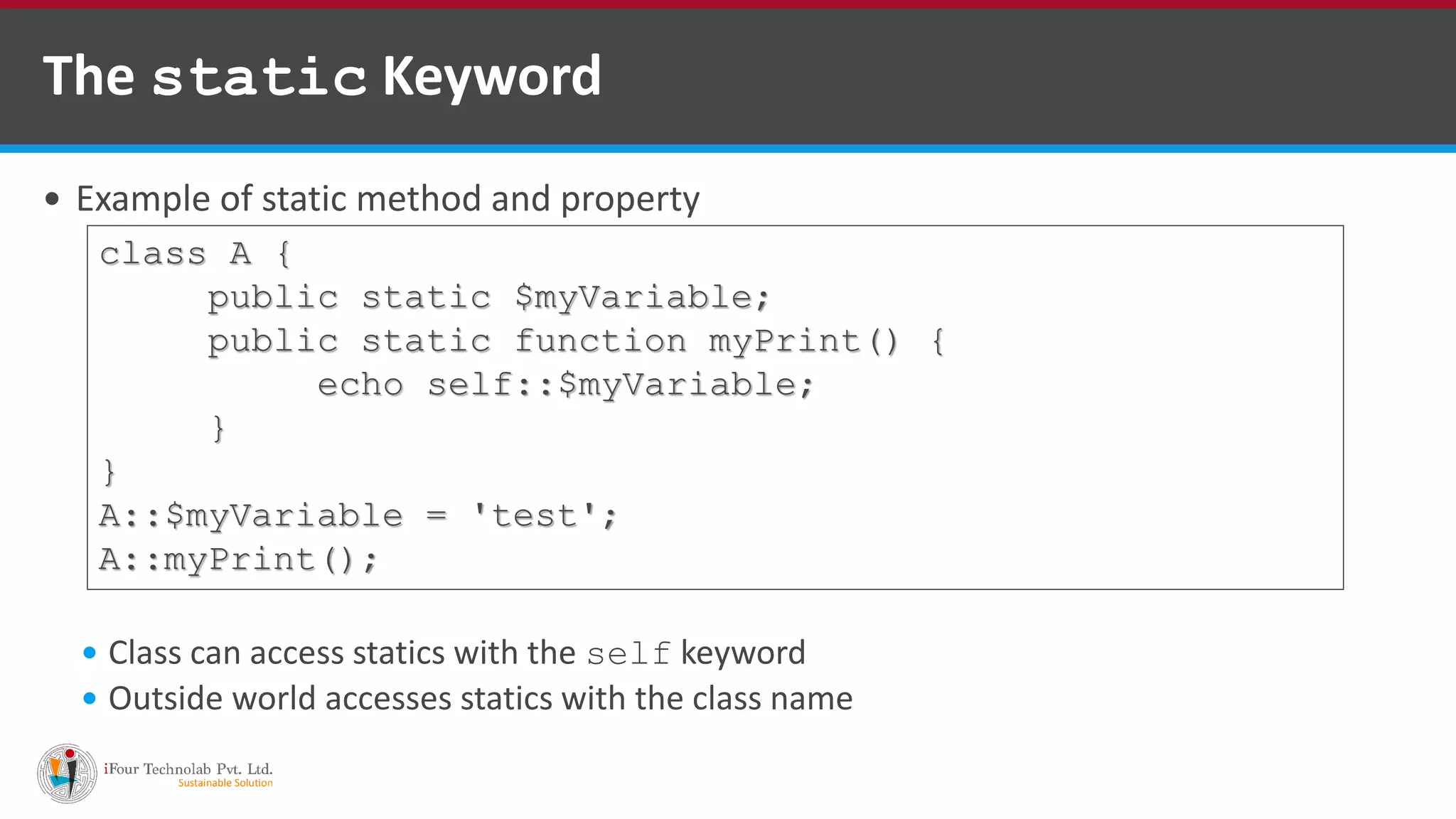Image resolution: width=1456 pixels, height=819 pixels.
Task: Click the line "A::$myVariable = 'test';"
Action: [x=358, y=515]
